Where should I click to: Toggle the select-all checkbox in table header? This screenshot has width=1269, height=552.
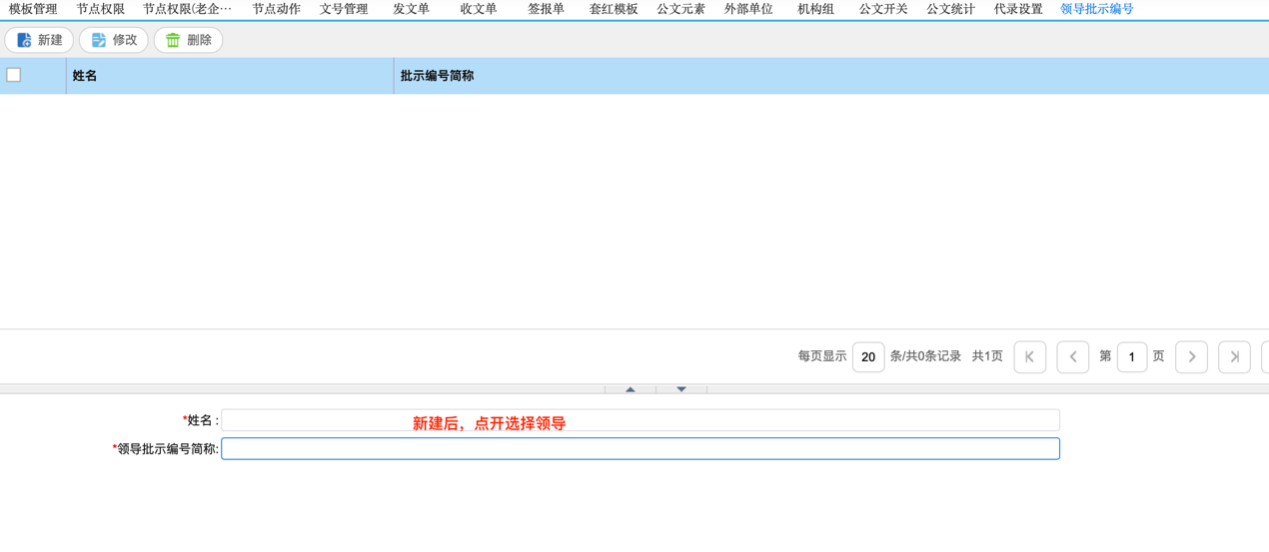click(14, 75)
